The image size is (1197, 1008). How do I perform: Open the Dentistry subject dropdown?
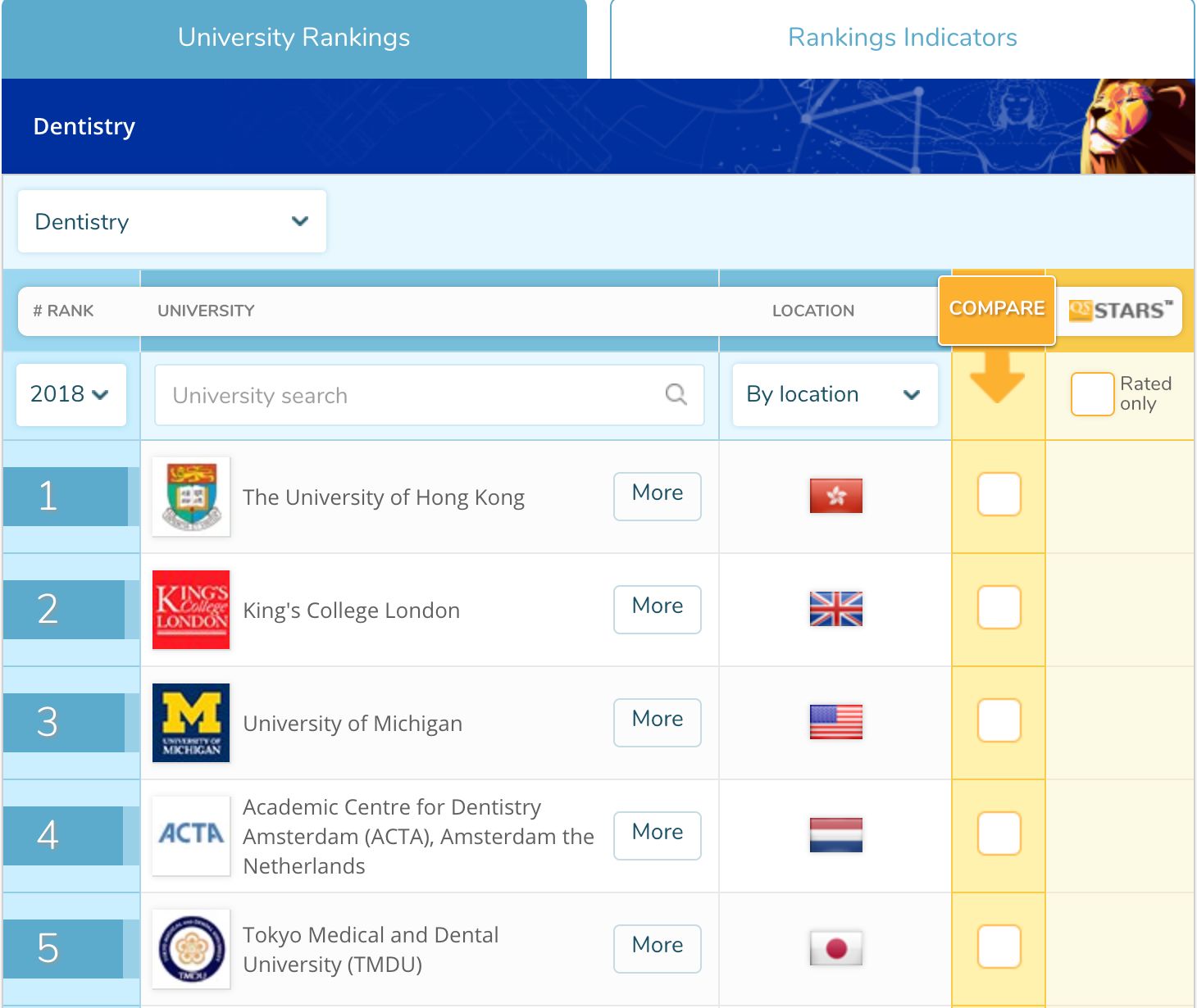point(172,221)
